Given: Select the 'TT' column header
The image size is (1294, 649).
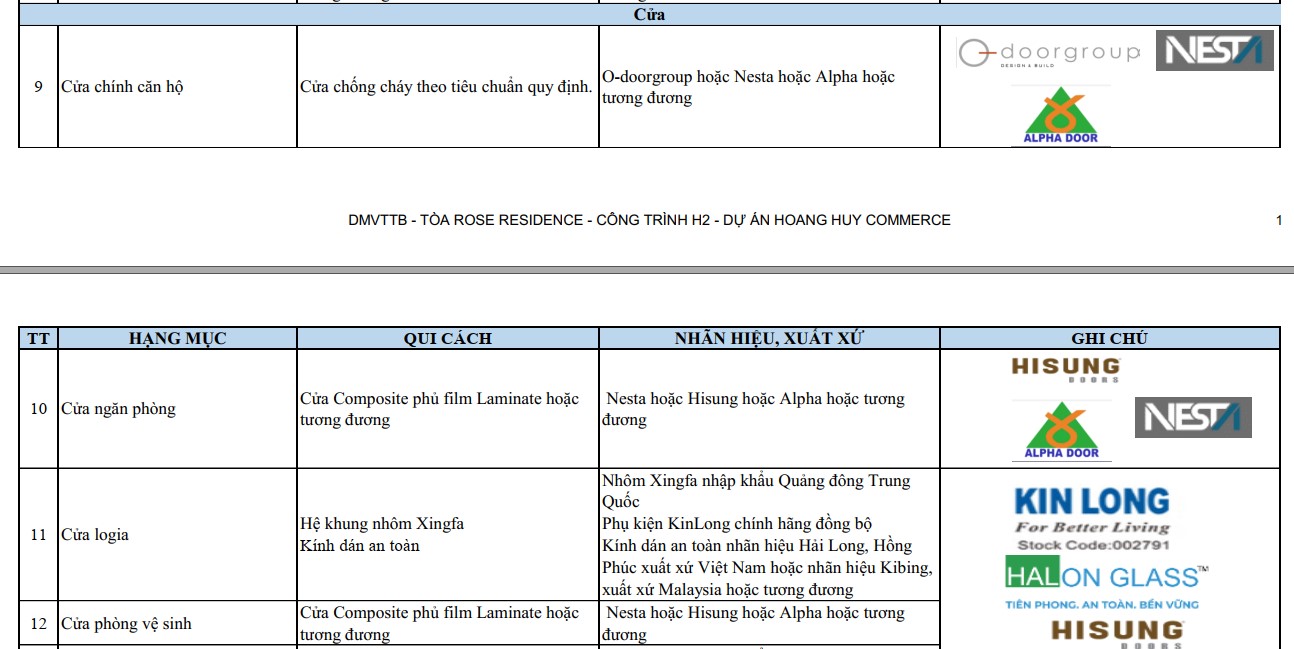Looking at the screenshot, I should tap(39, 338).
